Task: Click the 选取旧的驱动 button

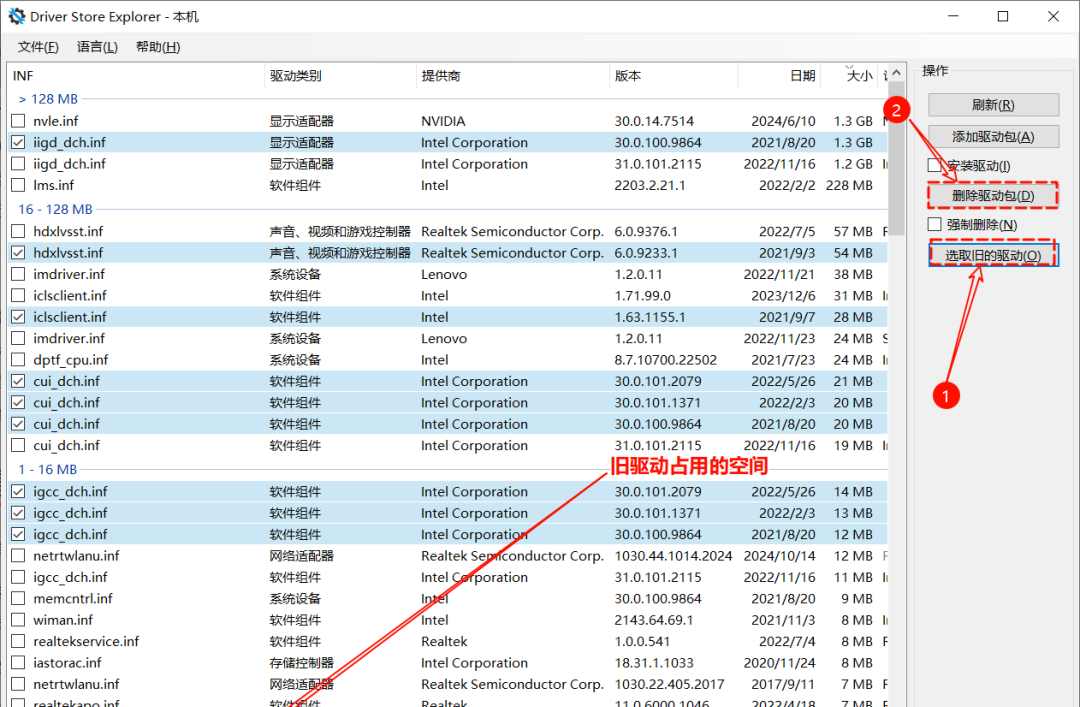Action: [x=993, y=256]
